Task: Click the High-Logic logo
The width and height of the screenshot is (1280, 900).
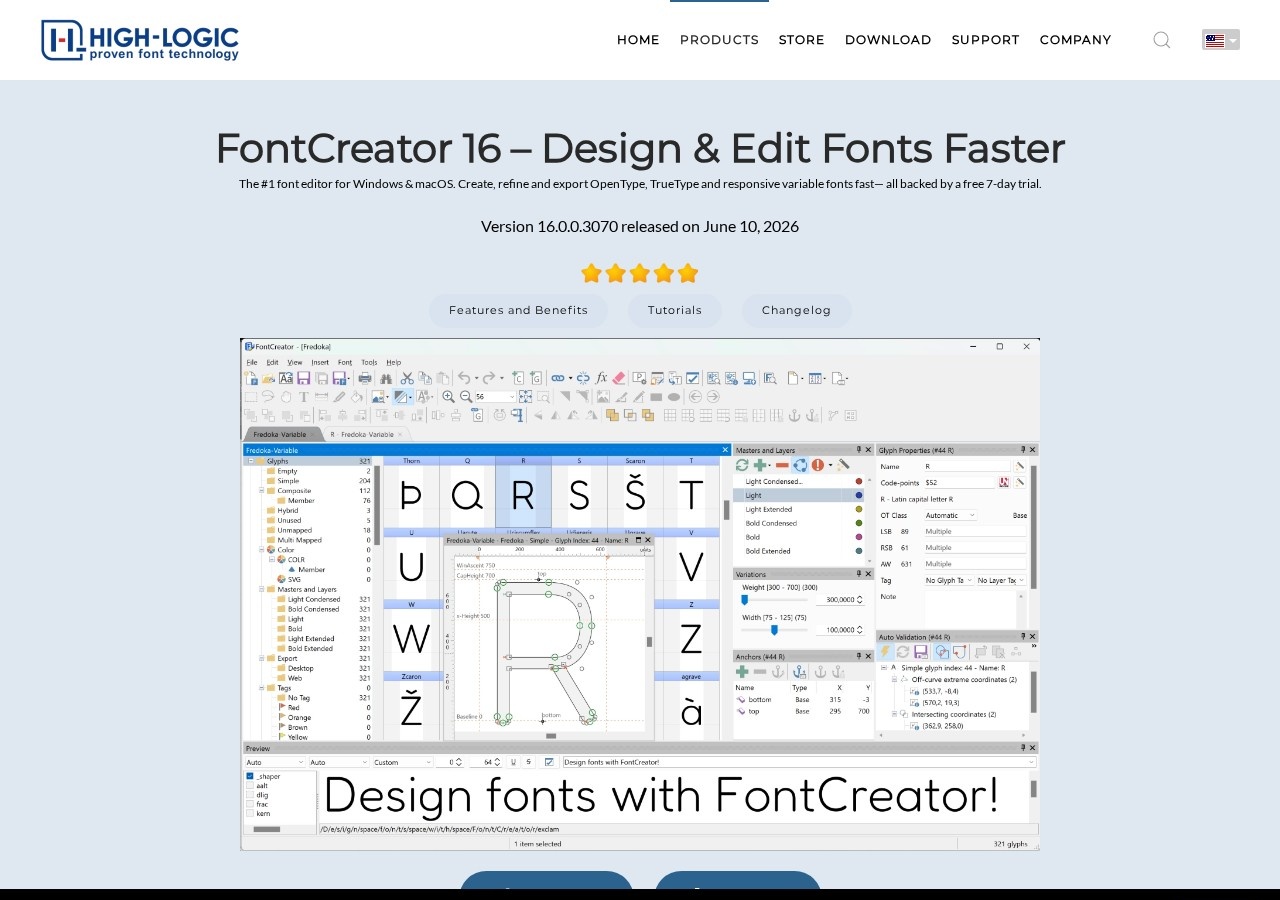Action: pos(140,40)
